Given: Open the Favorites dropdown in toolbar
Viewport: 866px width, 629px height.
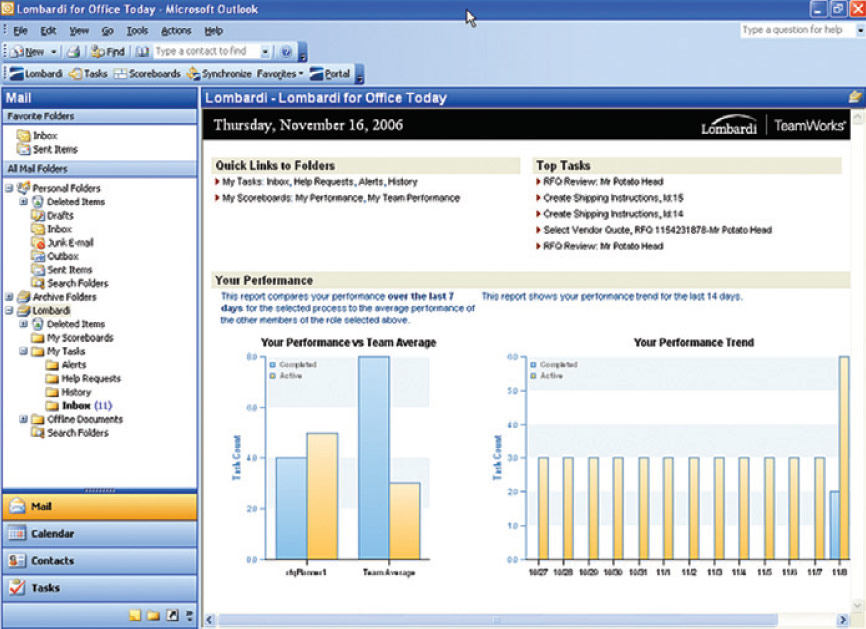Looking at the screenshot, I should pos(277,74).
